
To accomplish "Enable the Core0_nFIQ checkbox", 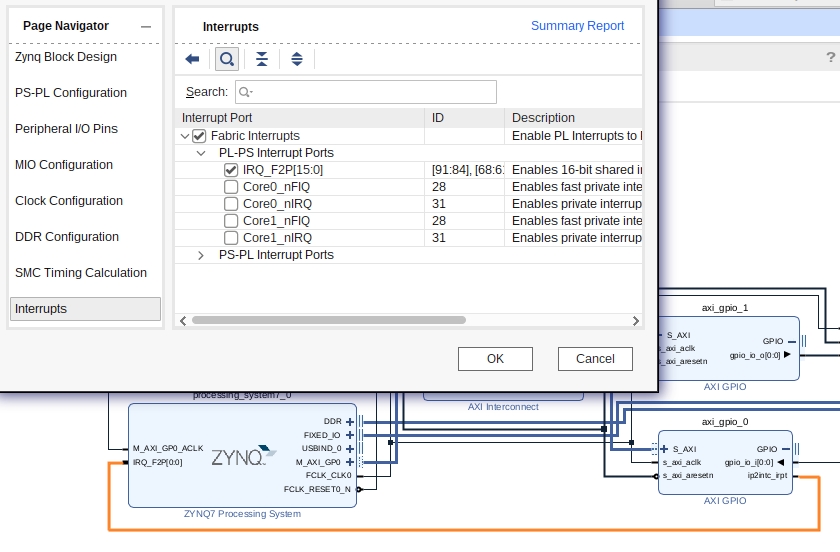I will 230,187.
